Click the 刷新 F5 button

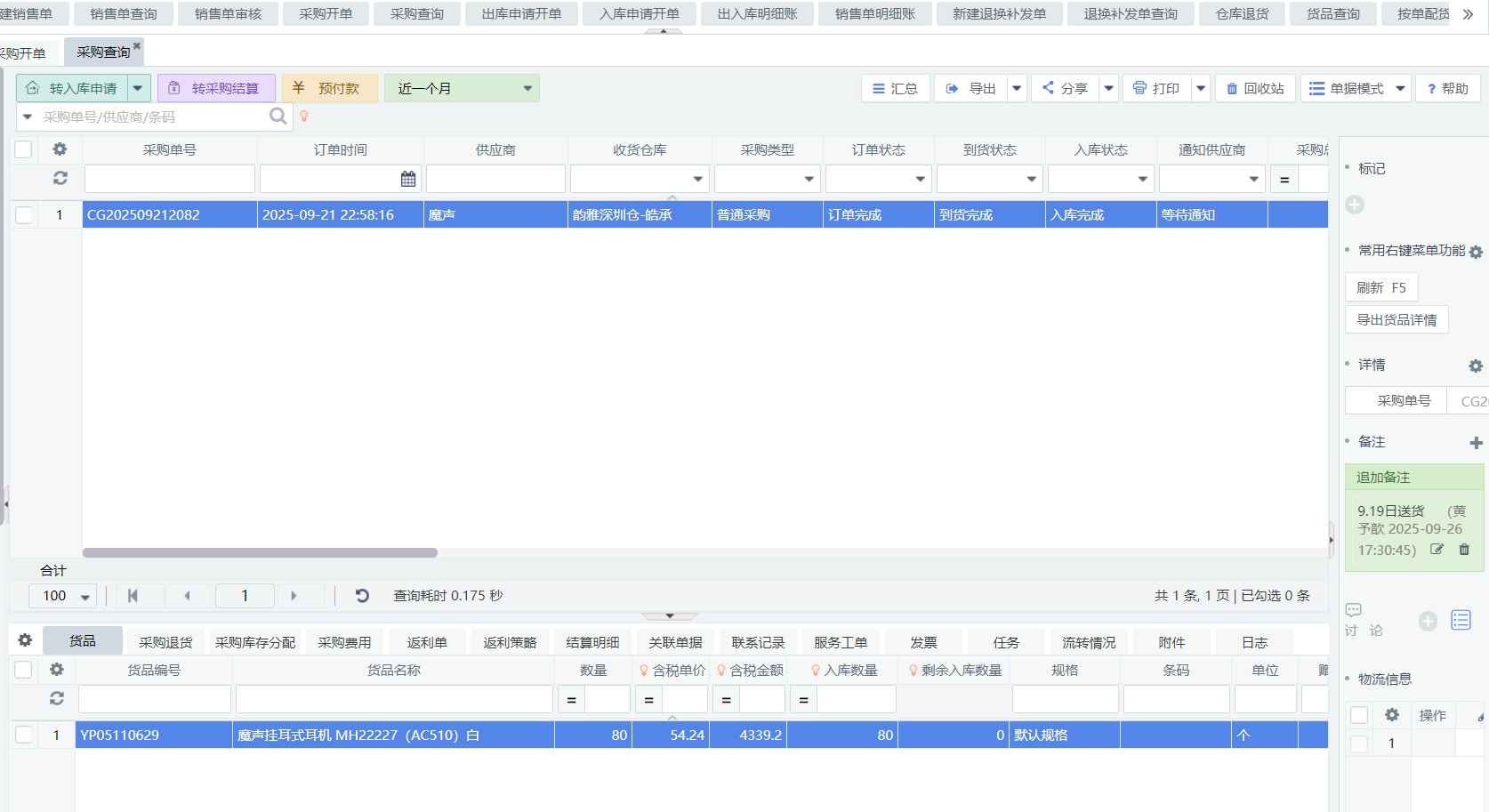tap(1381, 287)
